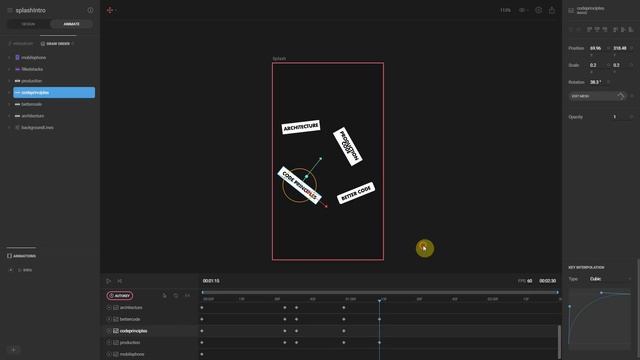
Task: Toggle key for Rotation property
Action: tap(609, 82)
